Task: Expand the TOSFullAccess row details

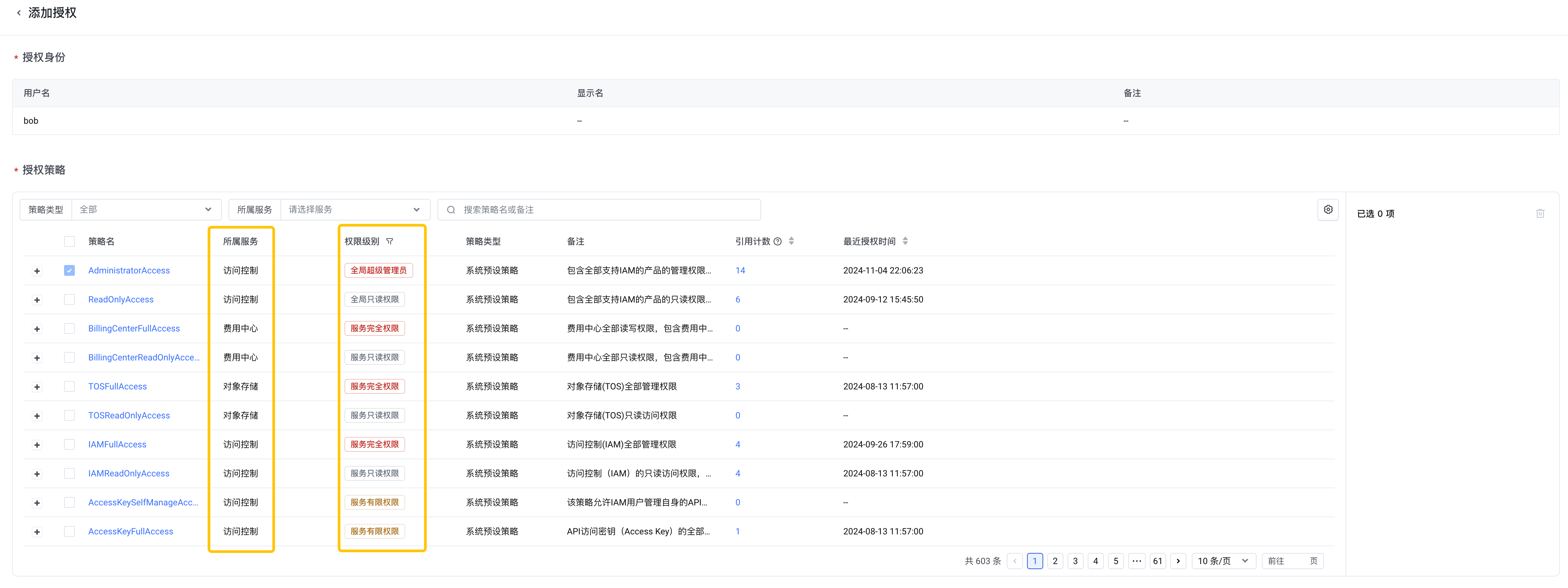Action: pyautogui.click(x=37, y=387)
